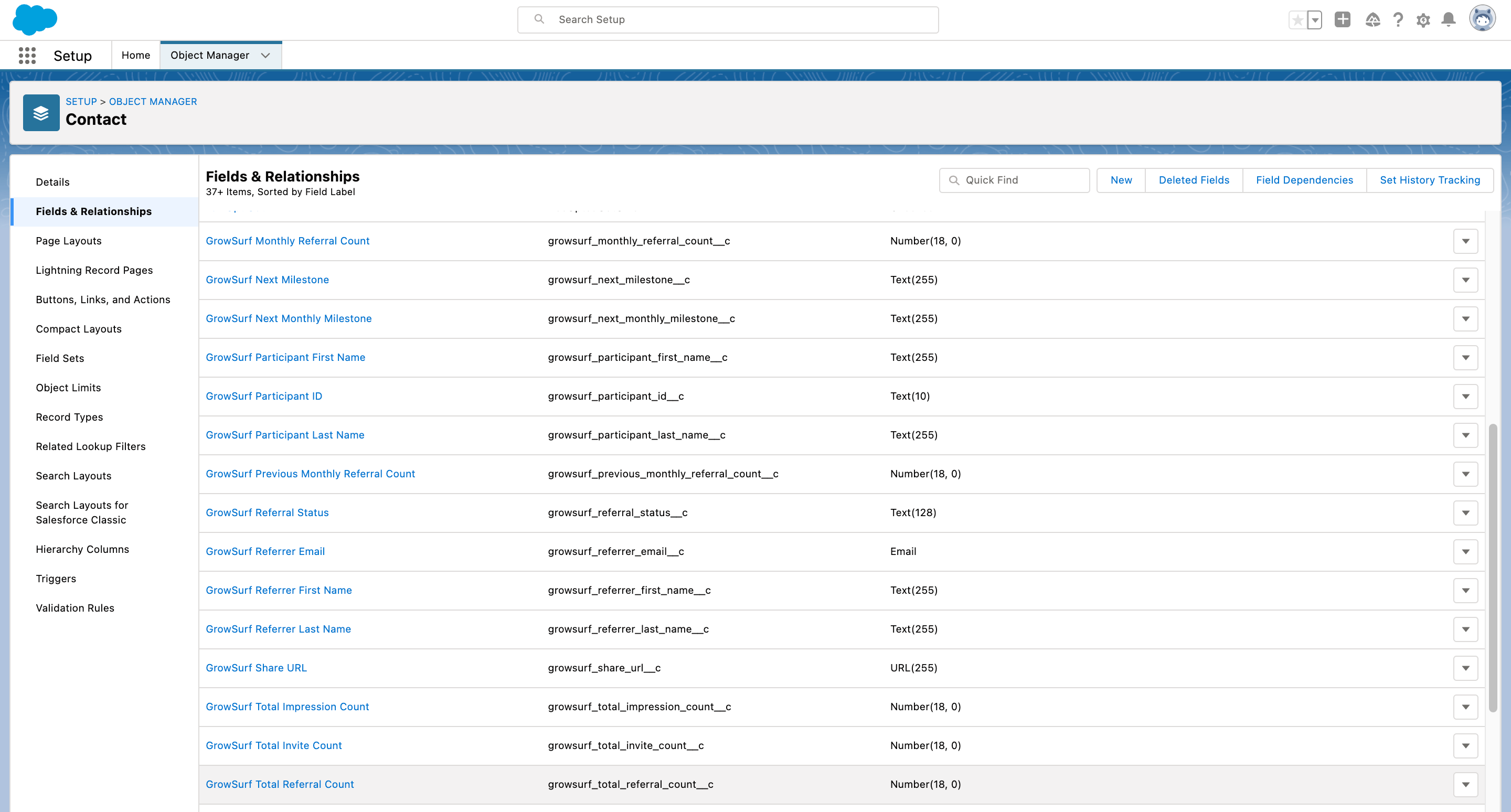Image resolution: width=1511 pixels, height=812 pixels.
Task: Expand actions for GrowSurf Referrer Email field
Action: click(1466, 551)
